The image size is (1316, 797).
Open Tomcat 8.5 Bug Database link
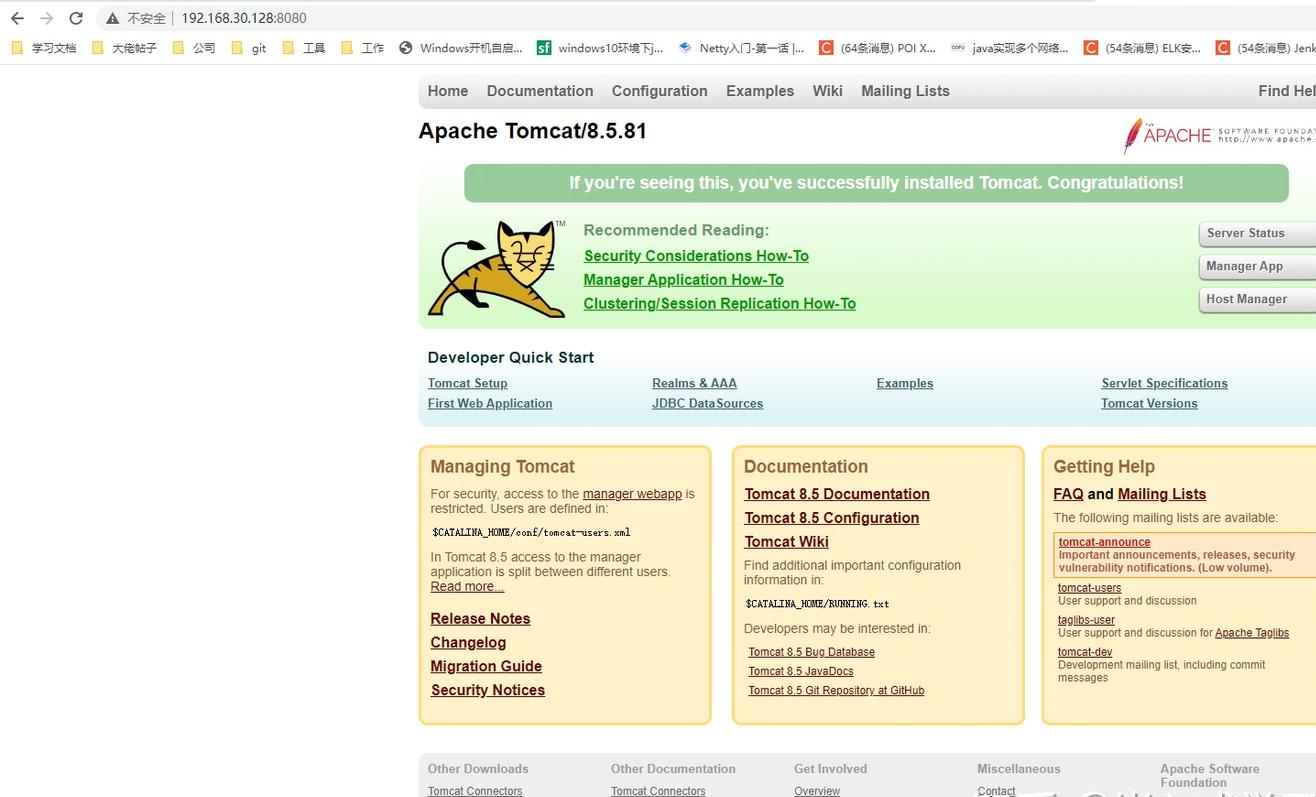[x=812, y=652]
